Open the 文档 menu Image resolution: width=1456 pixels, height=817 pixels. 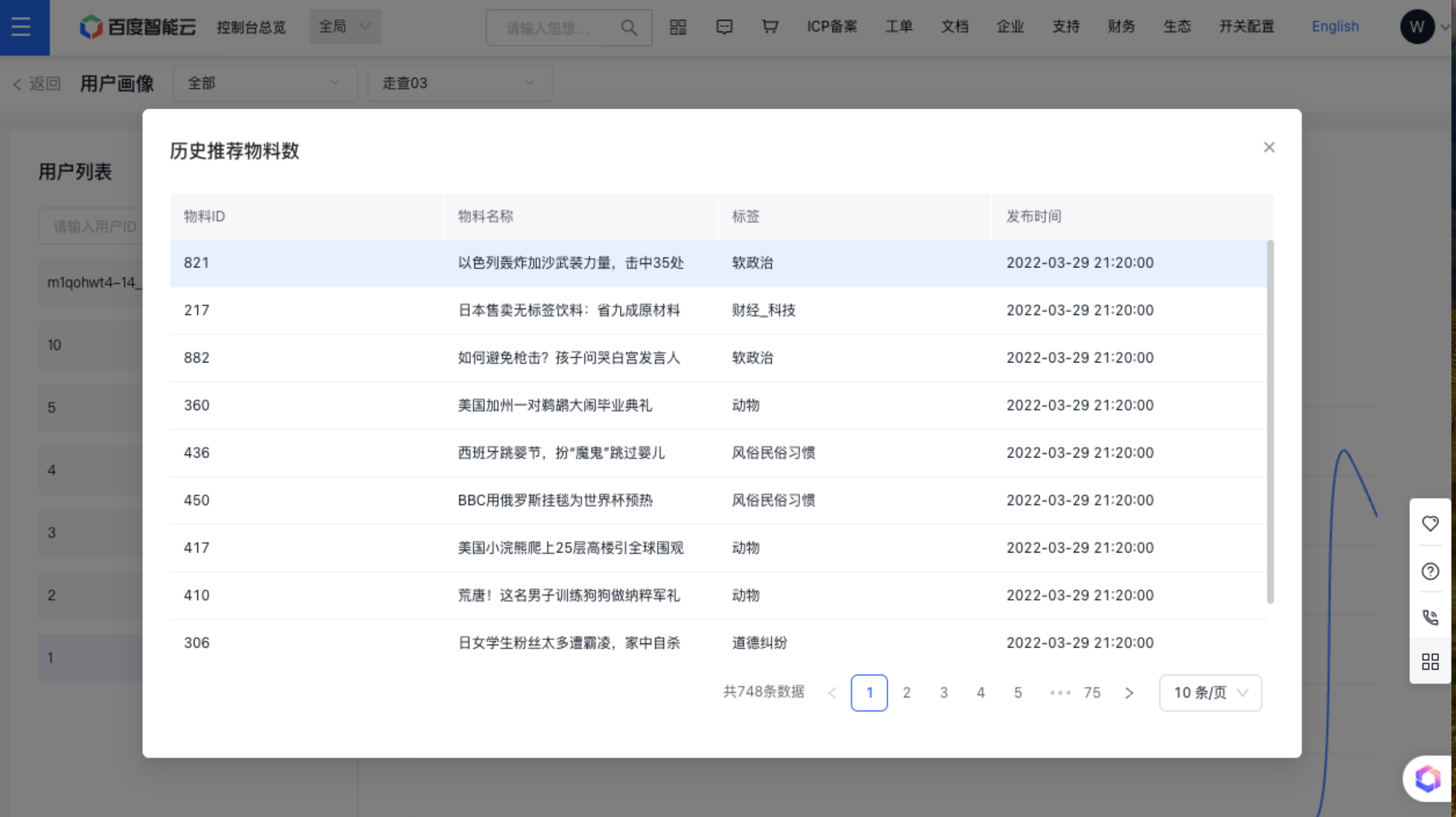click(x=954, y=27)
